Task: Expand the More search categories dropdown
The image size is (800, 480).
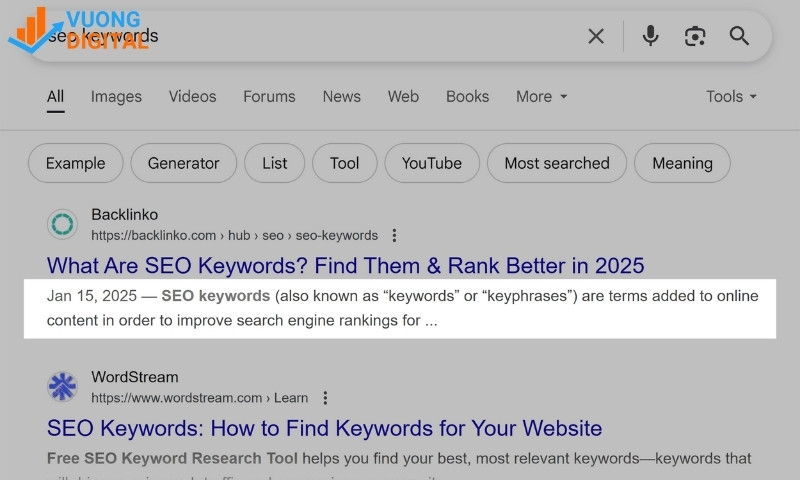Action: pos(541,97)
